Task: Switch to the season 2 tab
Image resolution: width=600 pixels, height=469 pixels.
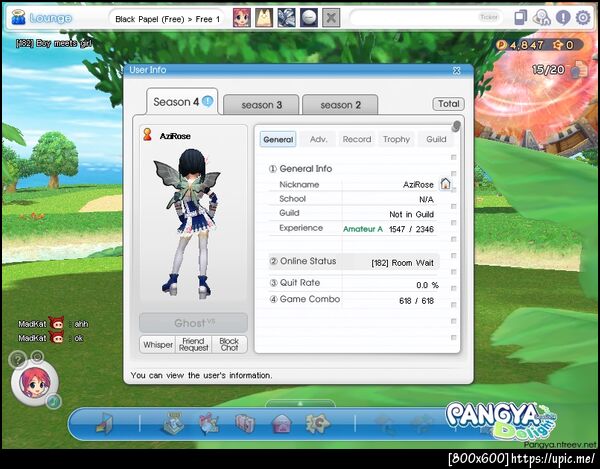Action: pos(340,104)
